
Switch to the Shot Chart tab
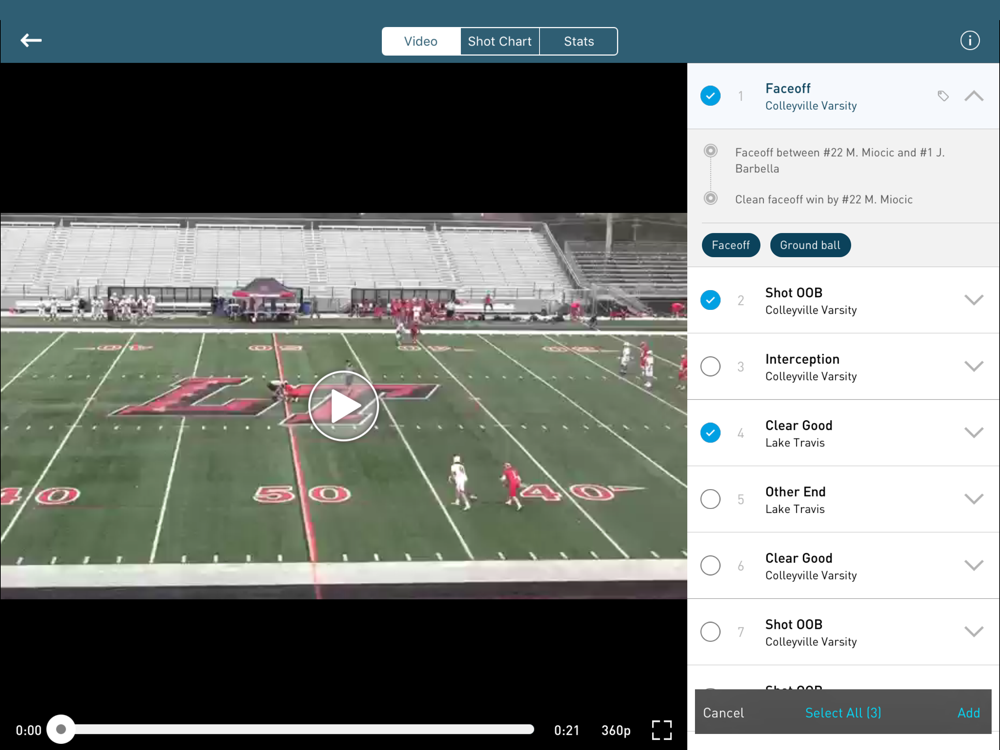click(499, 41)
